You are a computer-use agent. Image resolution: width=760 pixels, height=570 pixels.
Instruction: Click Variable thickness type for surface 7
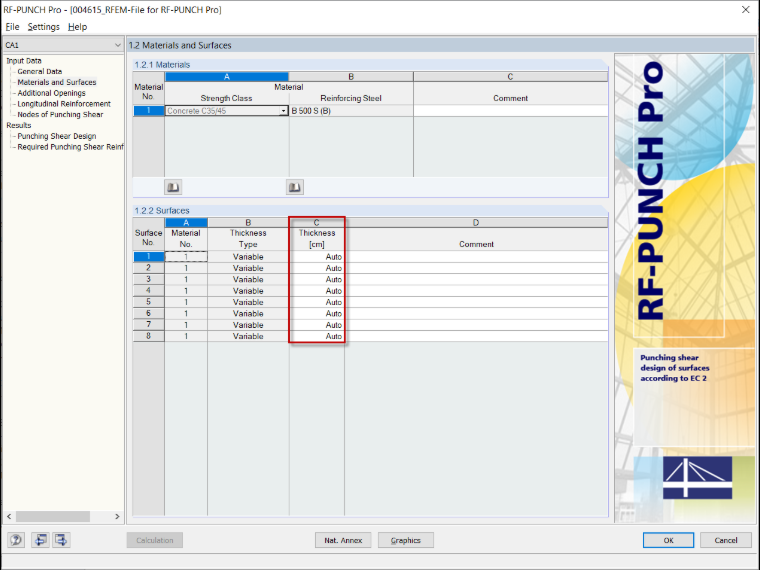(x=248, y=325)
